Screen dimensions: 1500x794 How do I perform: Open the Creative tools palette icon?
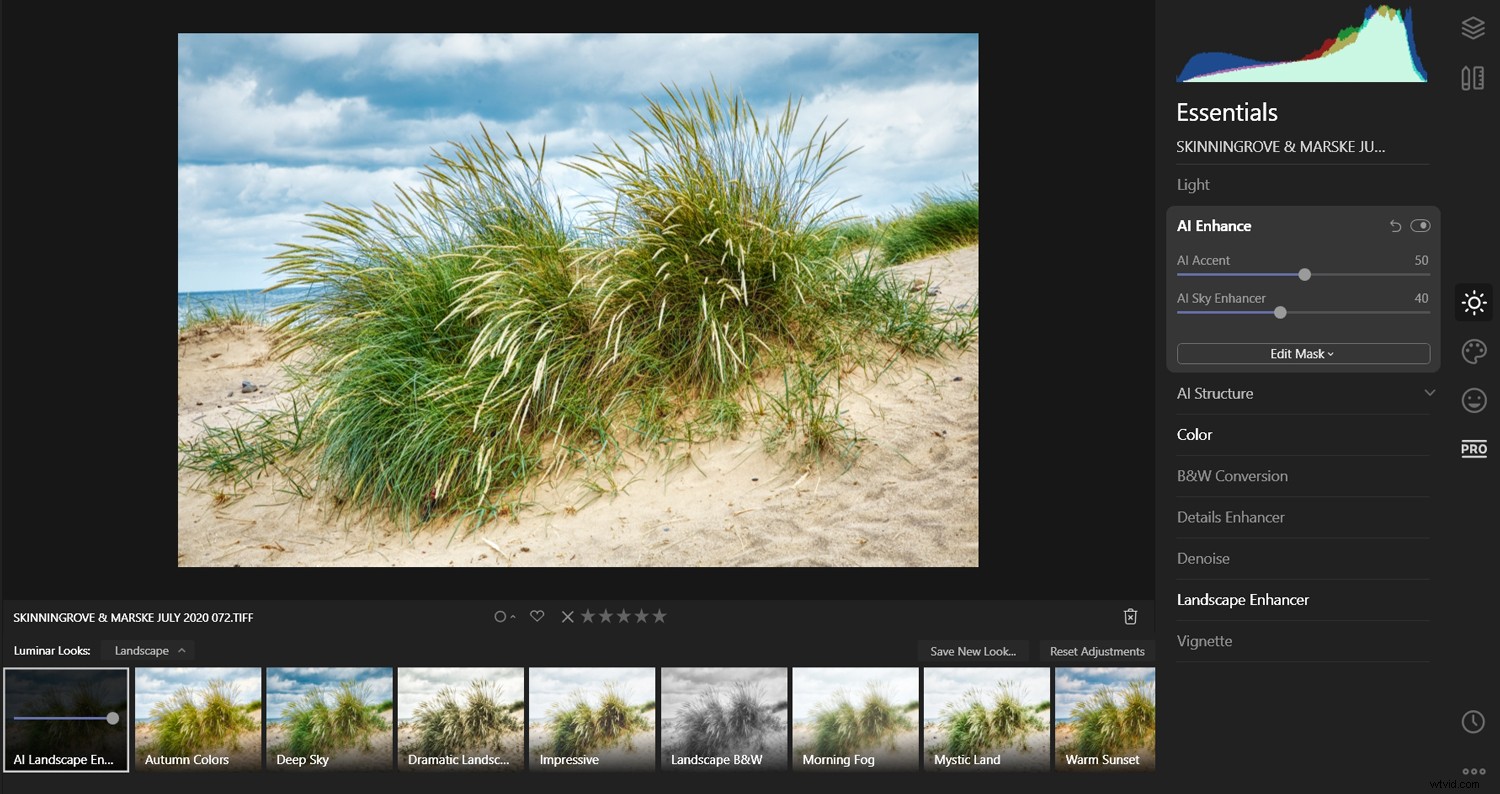[x=1473, y=351]
